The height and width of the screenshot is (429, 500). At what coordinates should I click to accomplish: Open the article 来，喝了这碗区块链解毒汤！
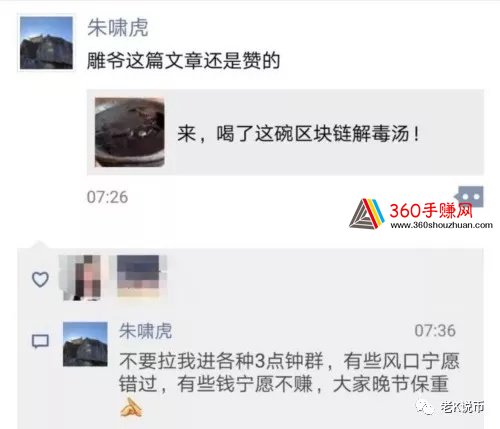[x=285, y=132]
